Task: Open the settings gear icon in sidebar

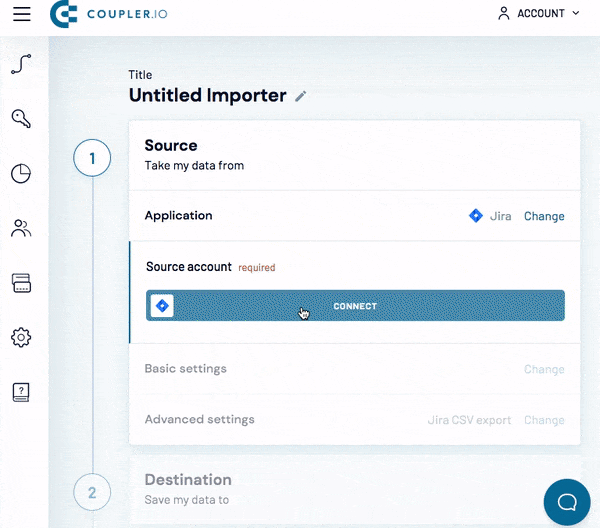Action: tap(21, 337)
